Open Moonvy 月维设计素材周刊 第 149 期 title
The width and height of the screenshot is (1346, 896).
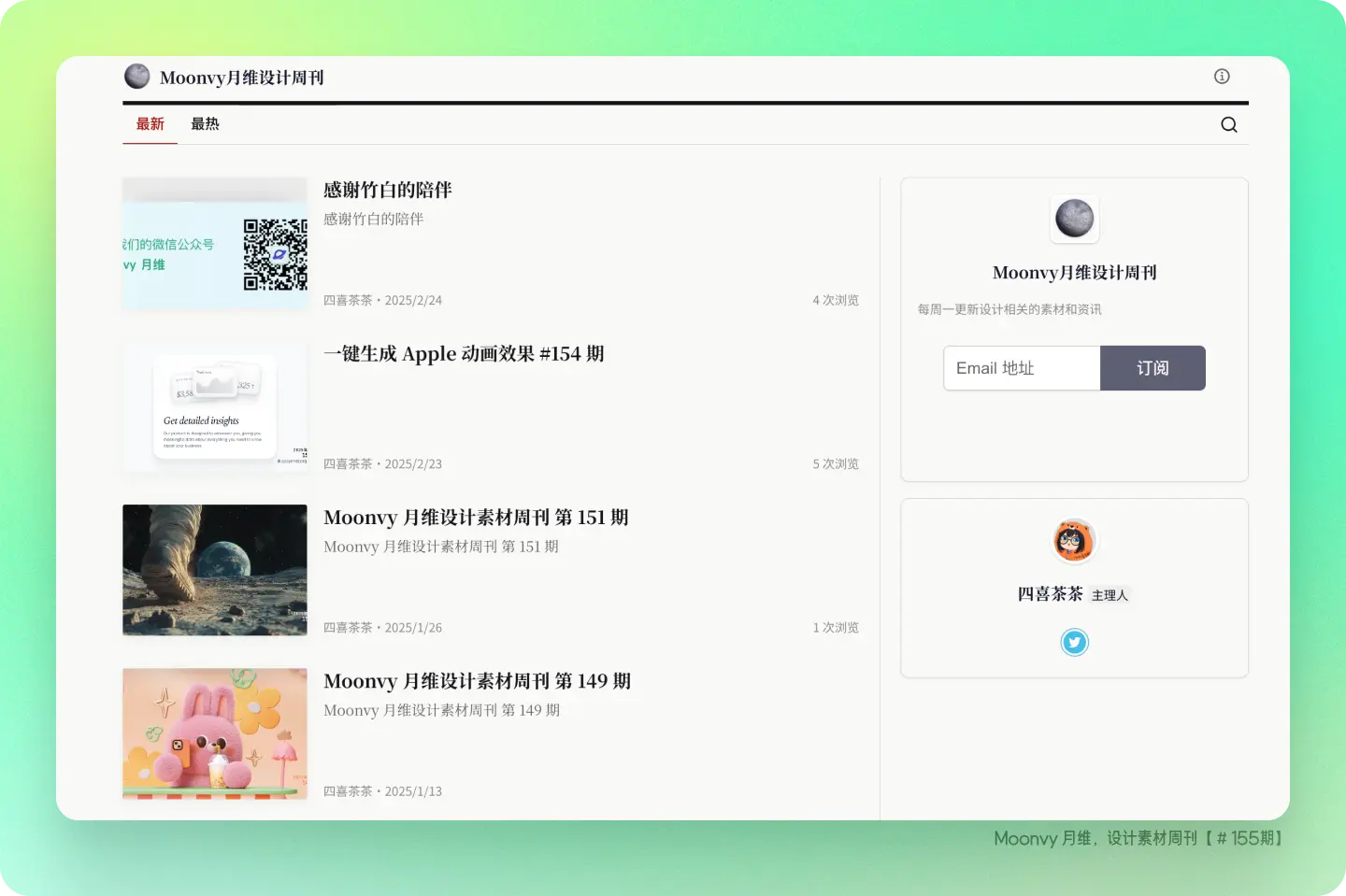click(477, 681)
